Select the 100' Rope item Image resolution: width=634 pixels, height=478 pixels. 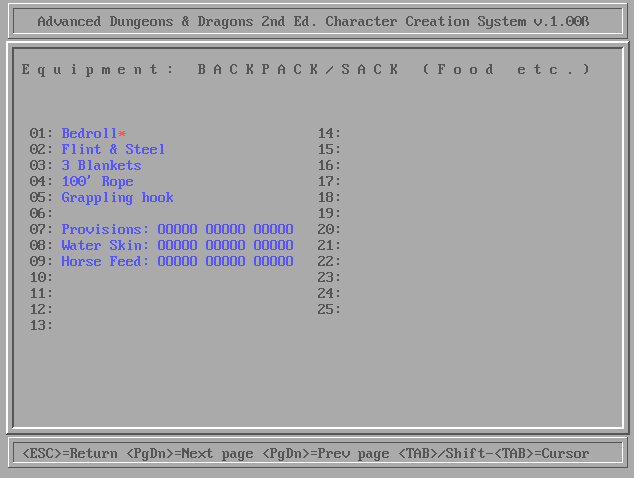(x=97, y=181)
